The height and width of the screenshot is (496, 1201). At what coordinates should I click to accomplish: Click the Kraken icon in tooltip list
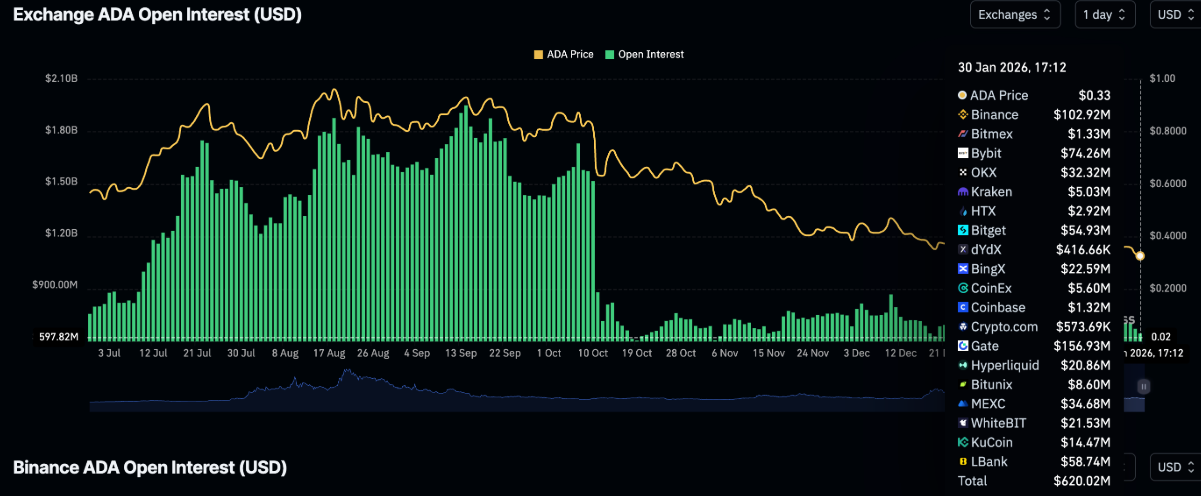pos(963,192)
